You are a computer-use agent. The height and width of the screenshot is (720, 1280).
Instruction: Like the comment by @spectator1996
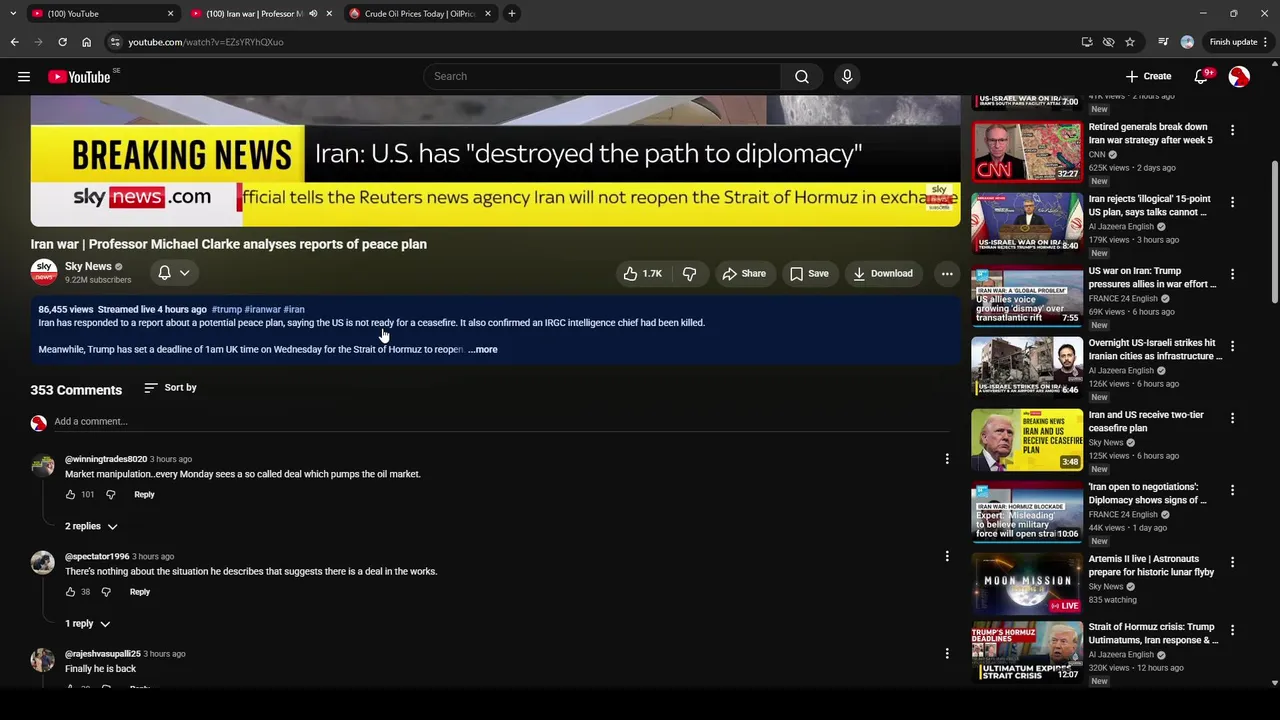[x=70, y=592]
